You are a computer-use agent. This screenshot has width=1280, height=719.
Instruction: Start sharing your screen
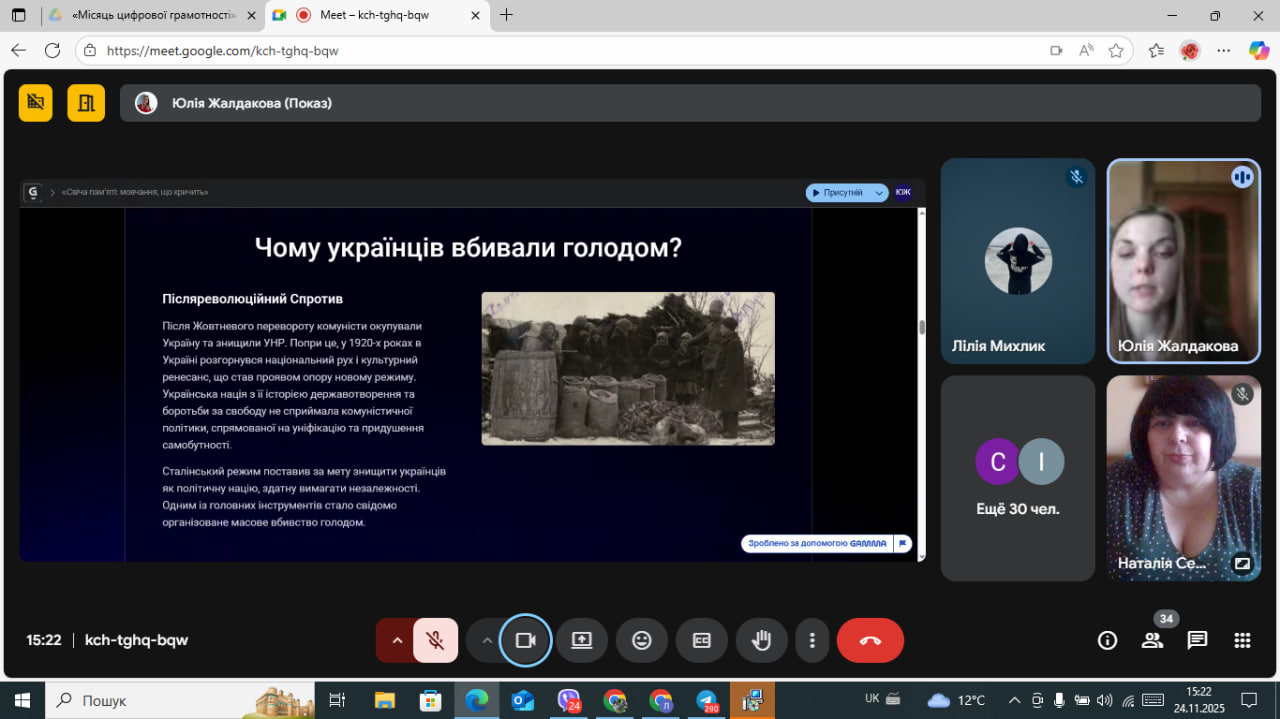point(582,641)
